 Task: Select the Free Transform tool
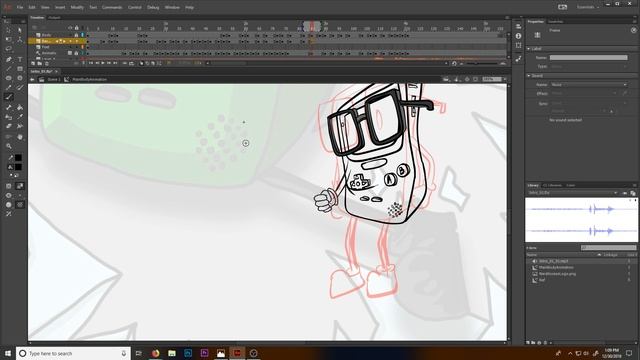coord(9,40)
